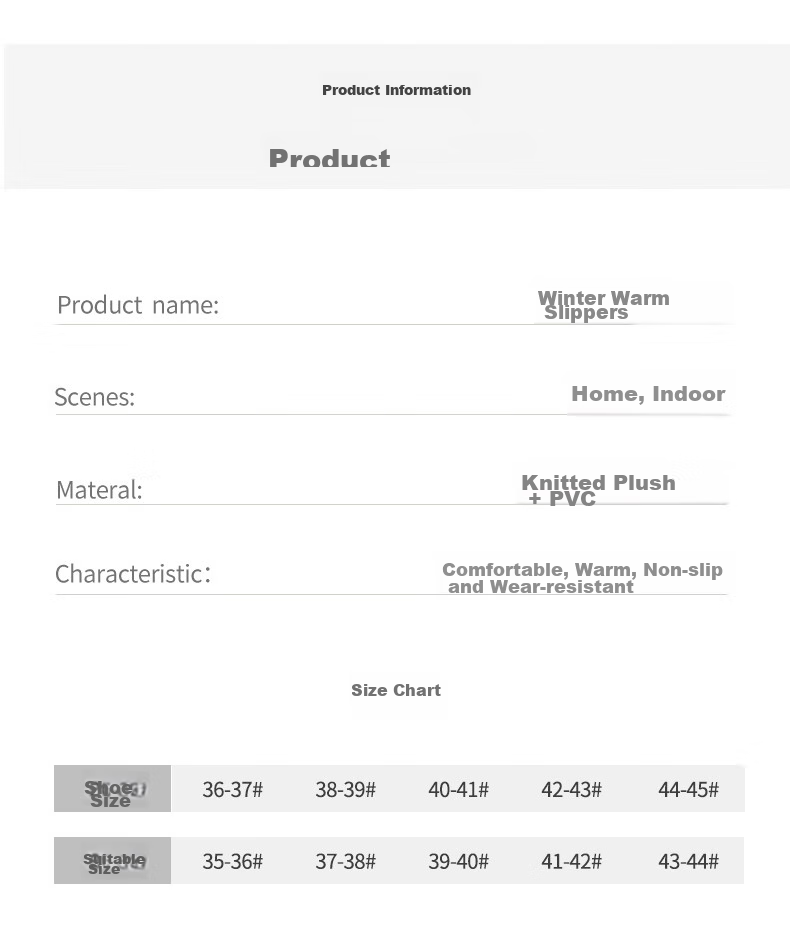This screenshot has height=930, width=790.
Task: Select the Characteristic label
Action: tap(133, 574)
